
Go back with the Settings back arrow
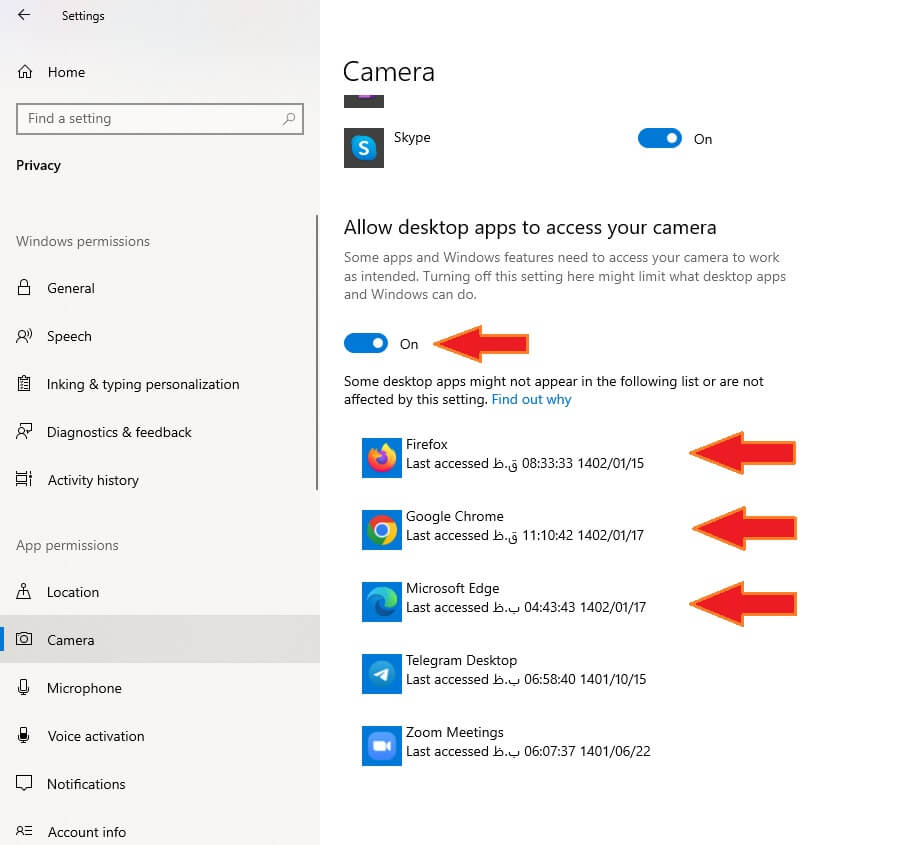pyautogui.click(x=24, y=15)
